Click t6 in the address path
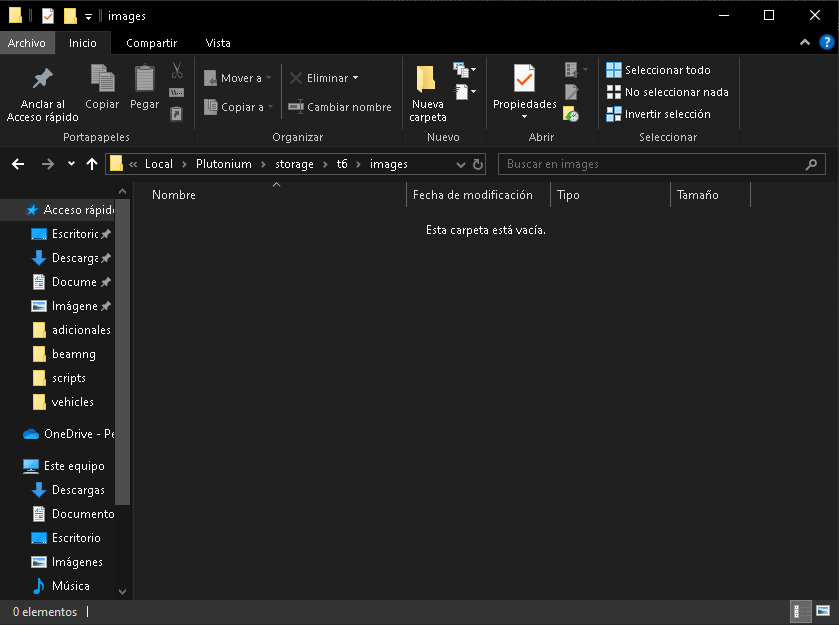The image size is (839, 625). tap(342, 164)
